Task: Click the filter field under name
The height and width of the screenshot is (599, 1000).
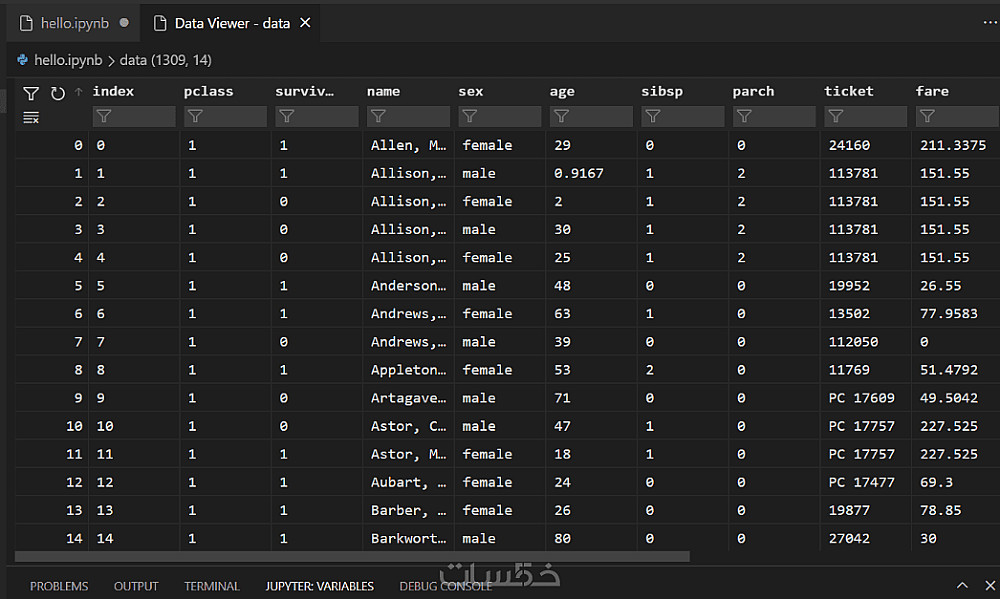Action: coord(408,117)
